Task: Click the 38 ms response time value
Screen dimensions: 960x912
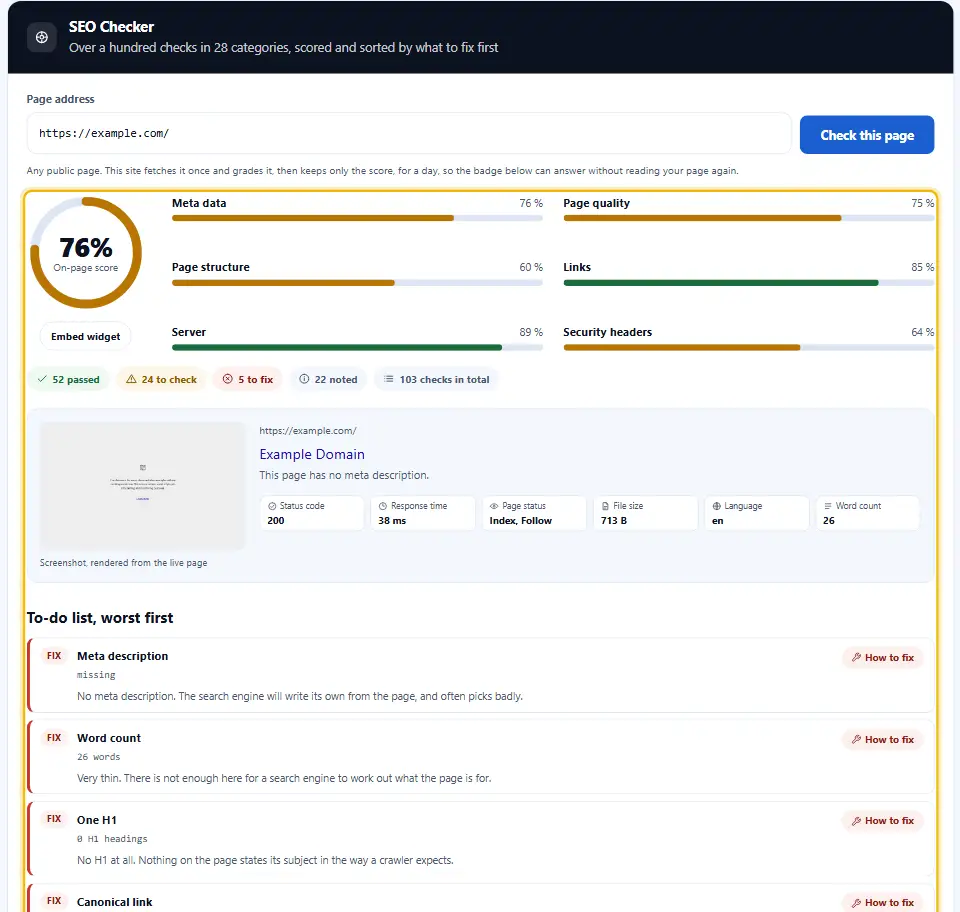Action: (392, 521)
